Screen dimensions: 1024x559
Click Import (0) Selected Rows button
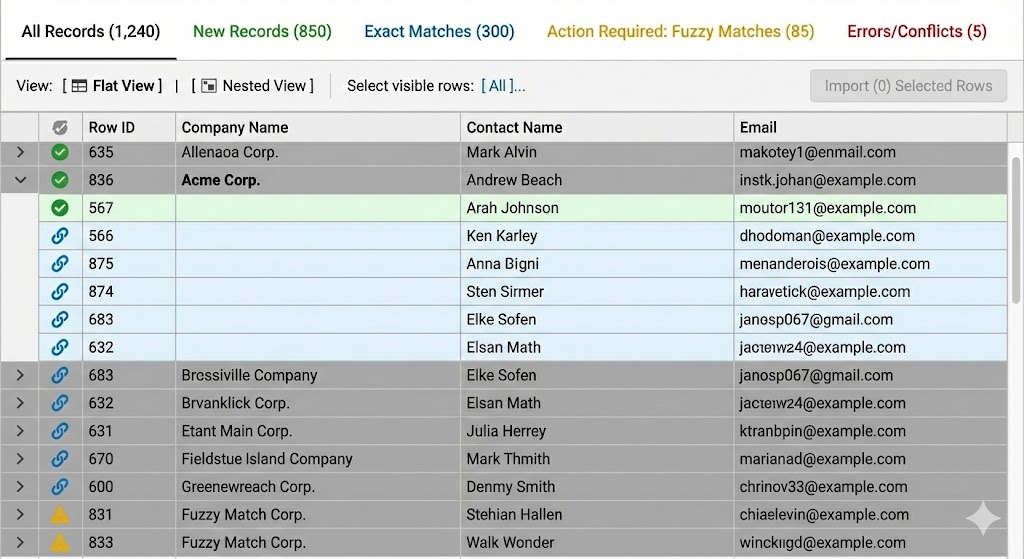tap(908, 86)
